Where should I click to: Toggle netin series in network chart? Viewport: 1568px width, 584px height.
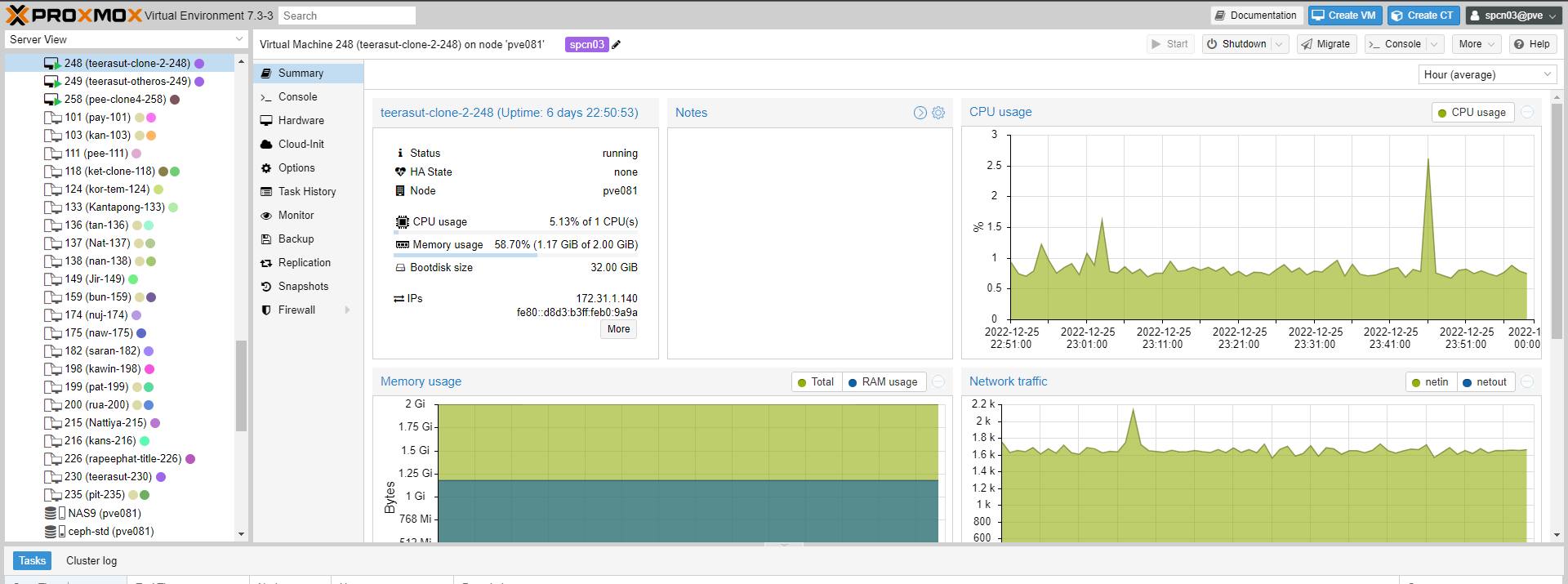coord(1431,381)
